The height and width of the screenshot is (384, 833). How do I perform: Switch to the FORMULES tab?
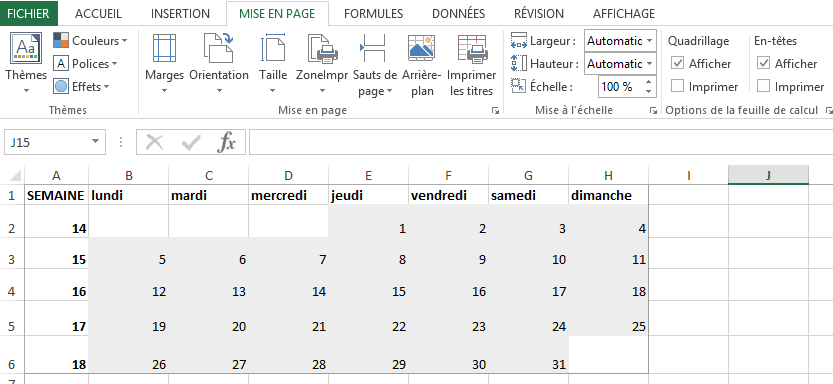[373, 14]
